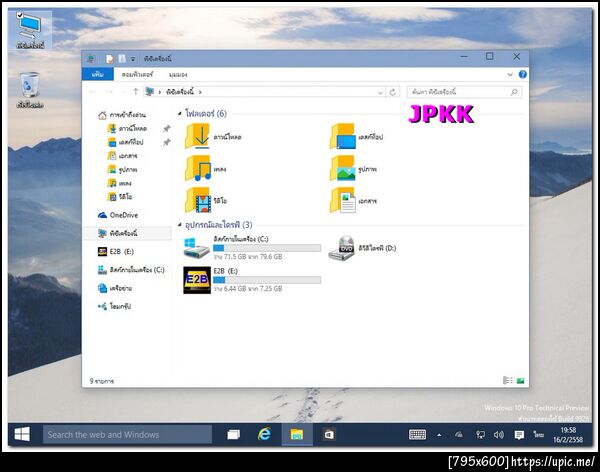The width and height of the screenshot is (600, 472).
Task: Click the E2B drive usage bar
Action: click(x=267, y=280)
